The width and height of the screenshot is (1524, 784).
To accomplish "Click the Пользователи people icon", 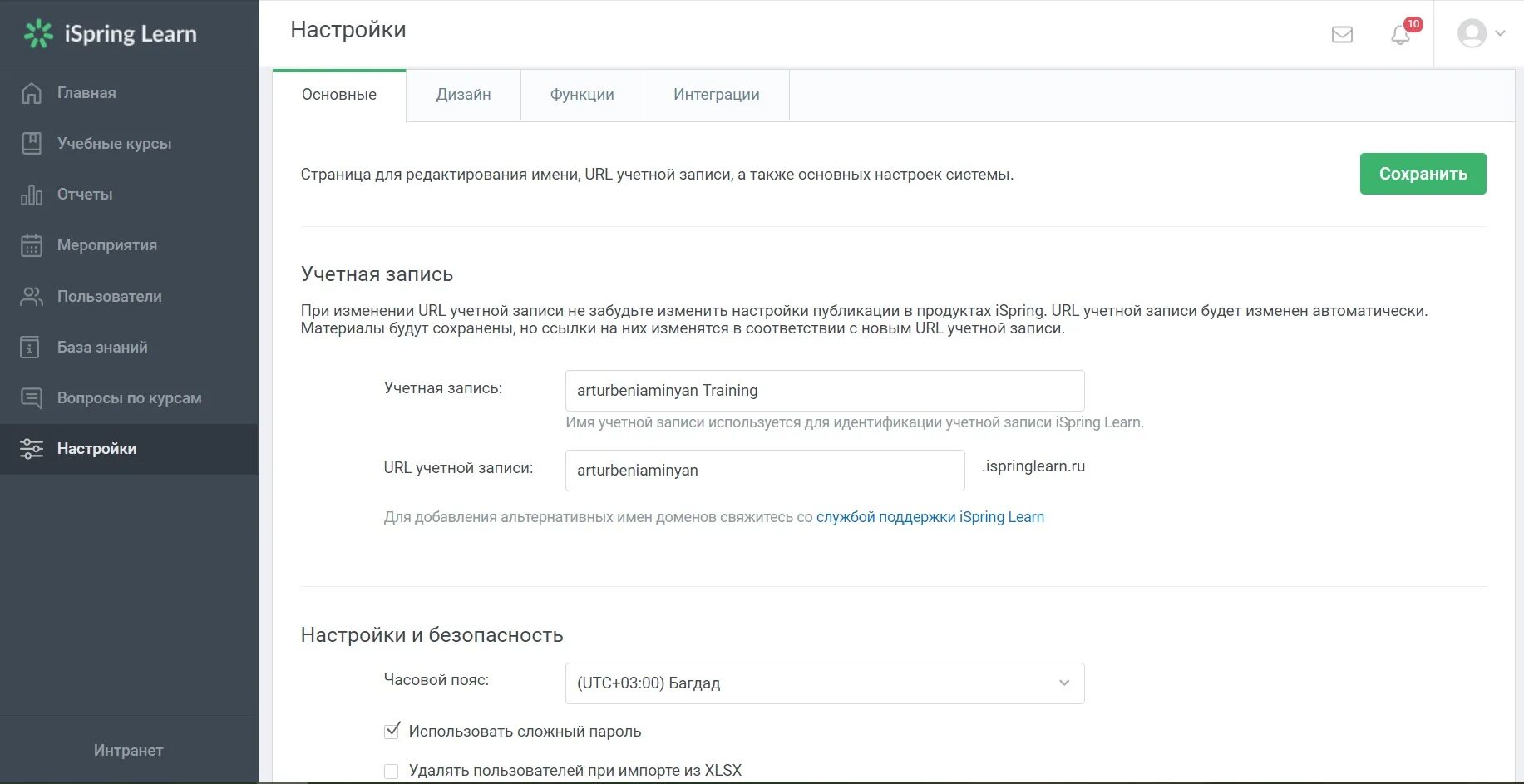I will (32, 297).
